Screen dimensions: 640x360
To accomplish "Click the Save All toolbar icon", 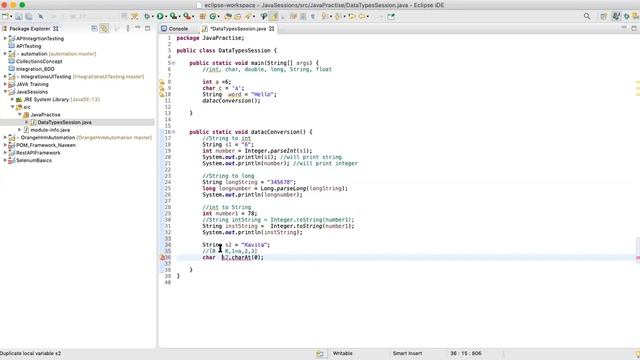I will [x=29, y=16].
